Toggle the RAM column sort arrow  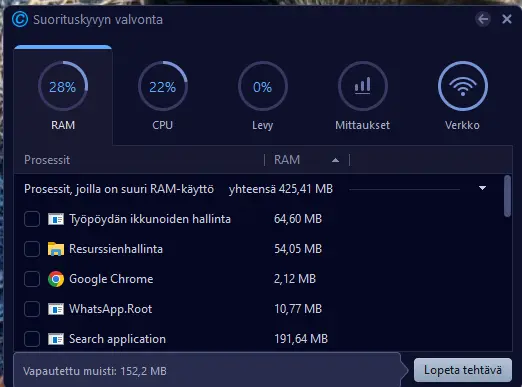(x=335, y=160)
